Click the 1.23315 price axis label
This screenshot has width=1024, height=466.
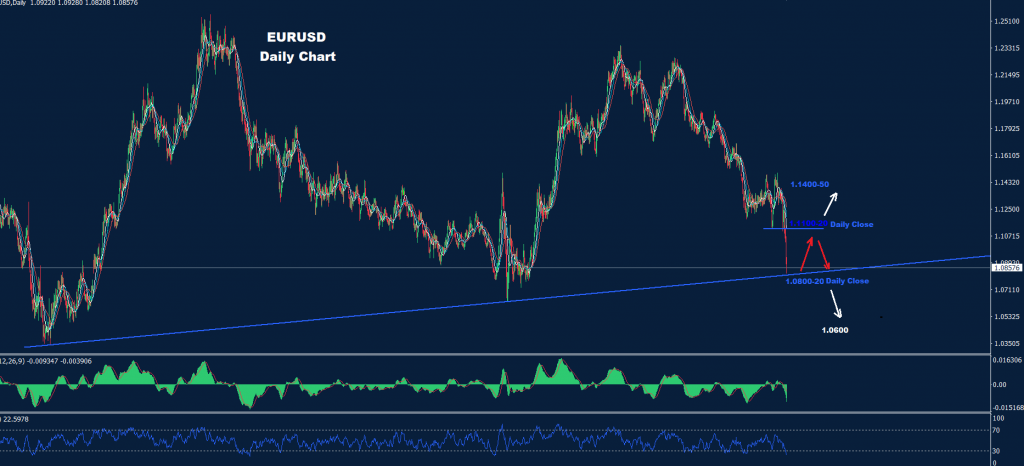click(1007, 48)
